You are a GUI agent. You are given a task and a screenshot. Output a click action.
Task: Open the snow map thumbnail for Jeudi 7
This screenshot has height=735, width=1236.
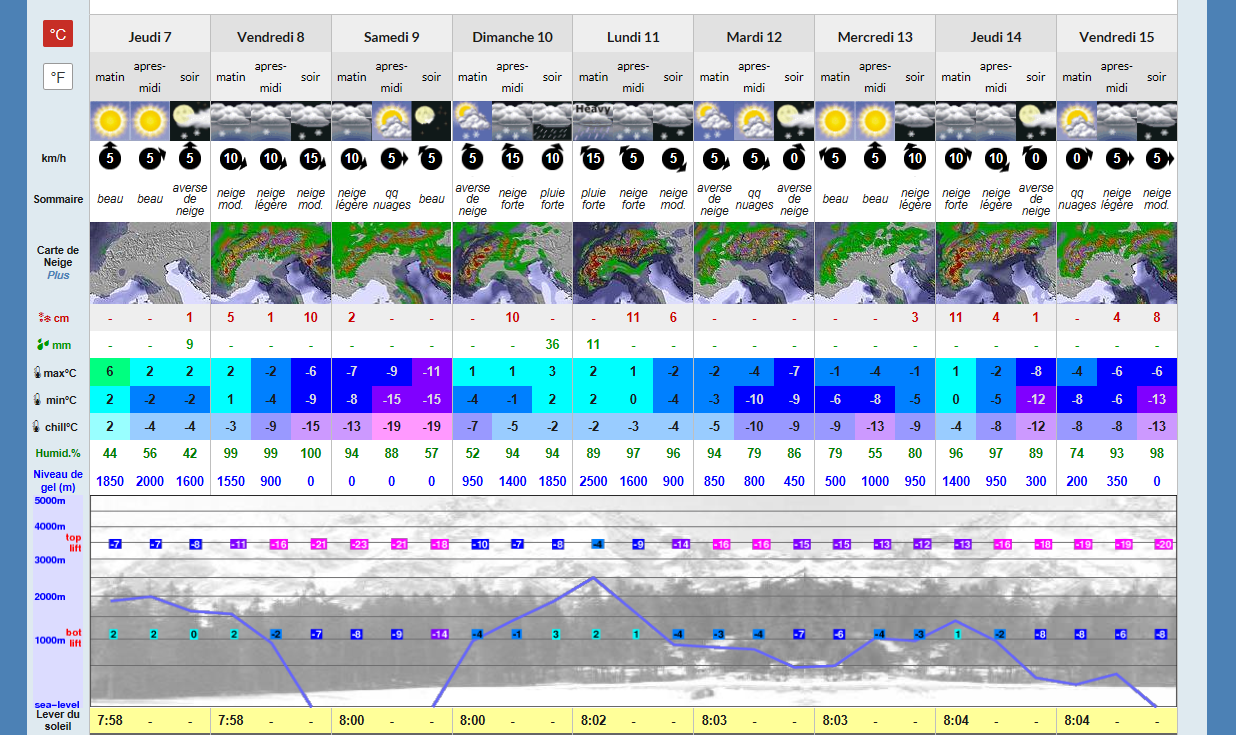150,262
